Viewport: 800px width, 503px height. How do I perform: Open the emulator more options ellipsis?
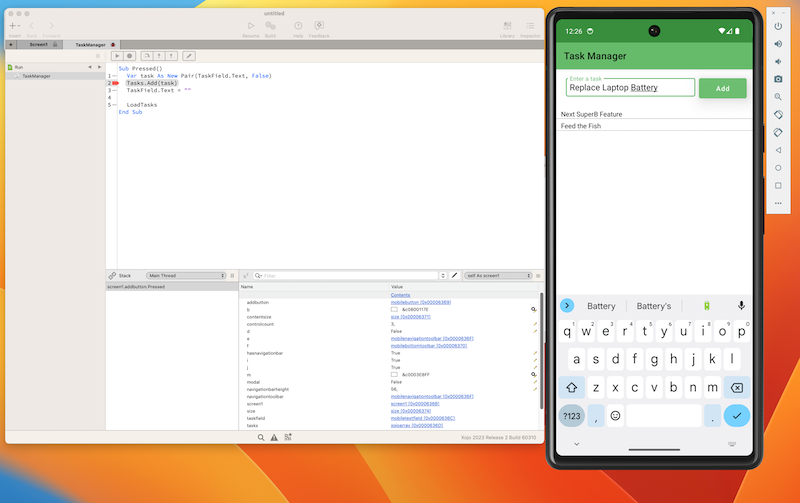coord(778,203)
